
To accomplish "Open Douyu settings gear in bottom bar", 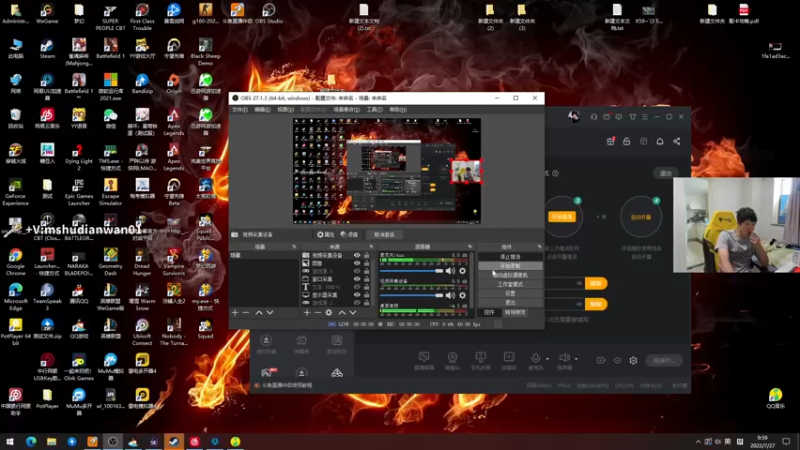I will (x=633, y=360).
